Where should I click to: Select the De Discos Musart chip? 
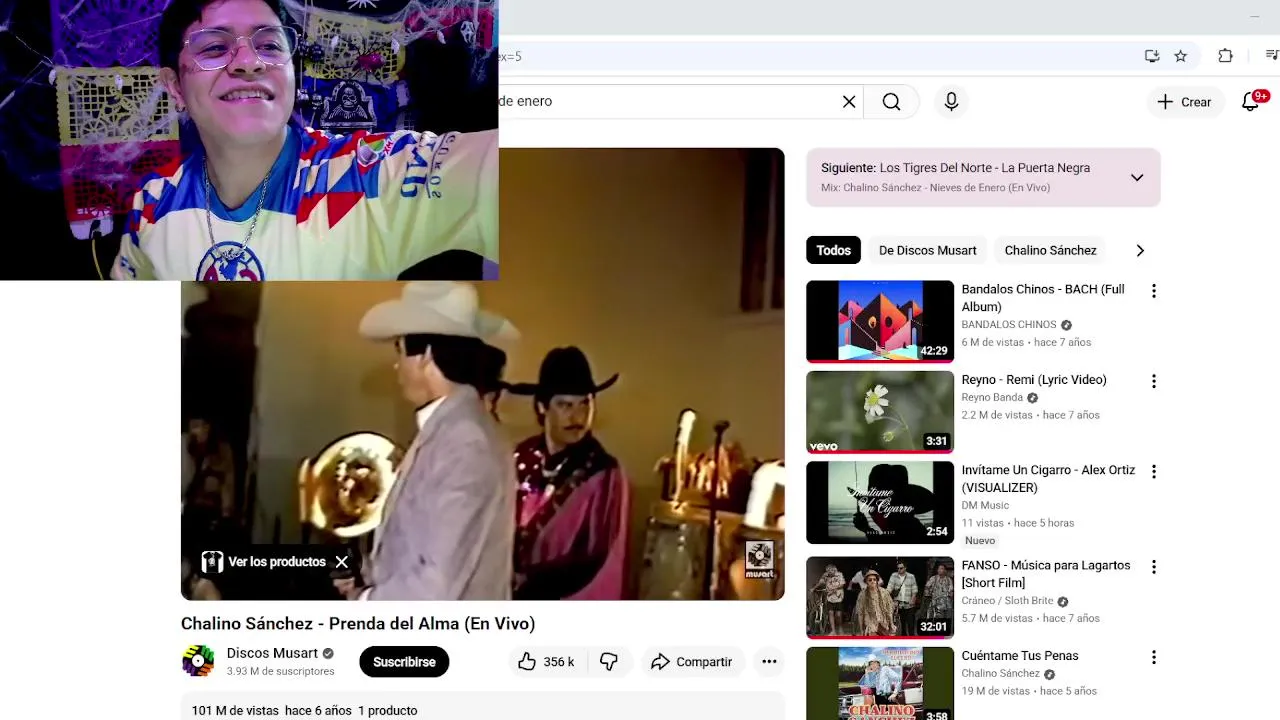[x=928, y=250]
